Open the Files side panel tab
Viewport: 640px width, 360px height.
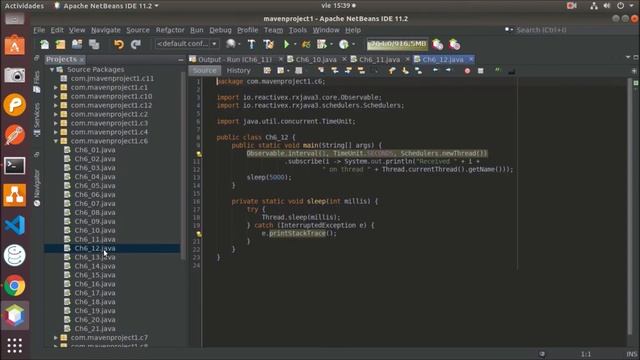[x=37, y=81]
